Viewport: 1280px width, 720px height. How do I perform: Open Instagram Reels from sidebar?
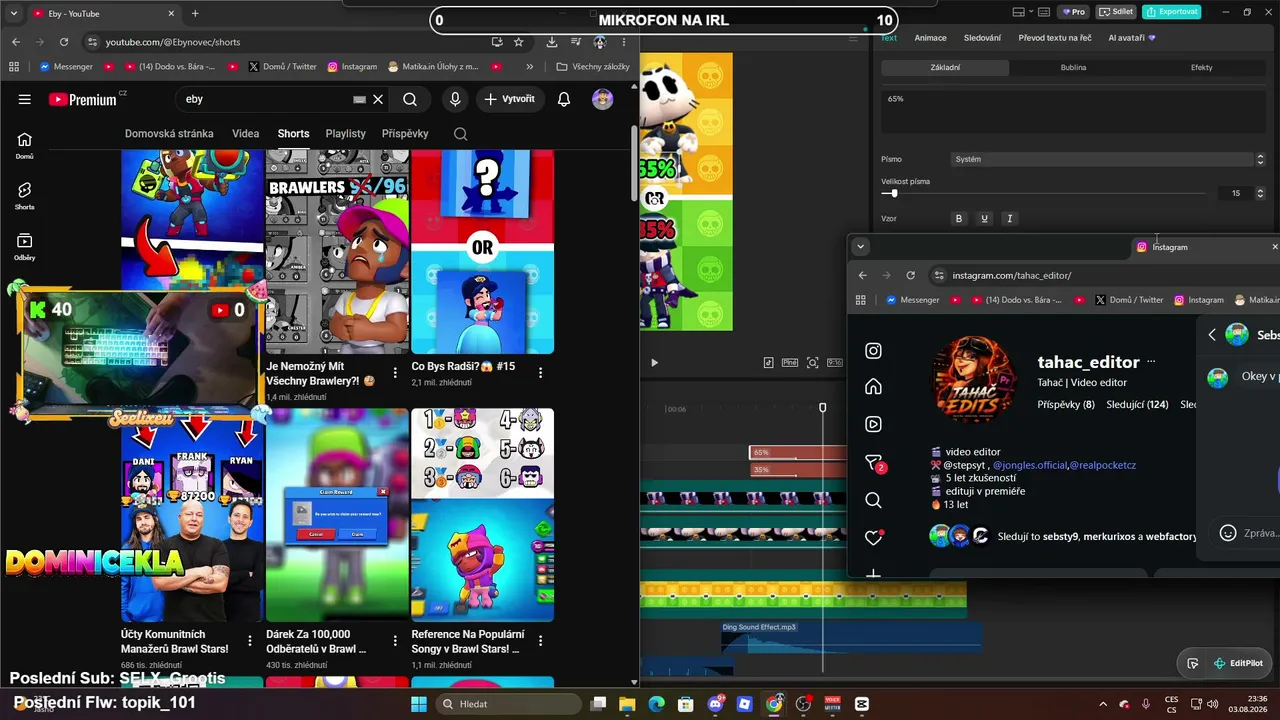[873, 424]
